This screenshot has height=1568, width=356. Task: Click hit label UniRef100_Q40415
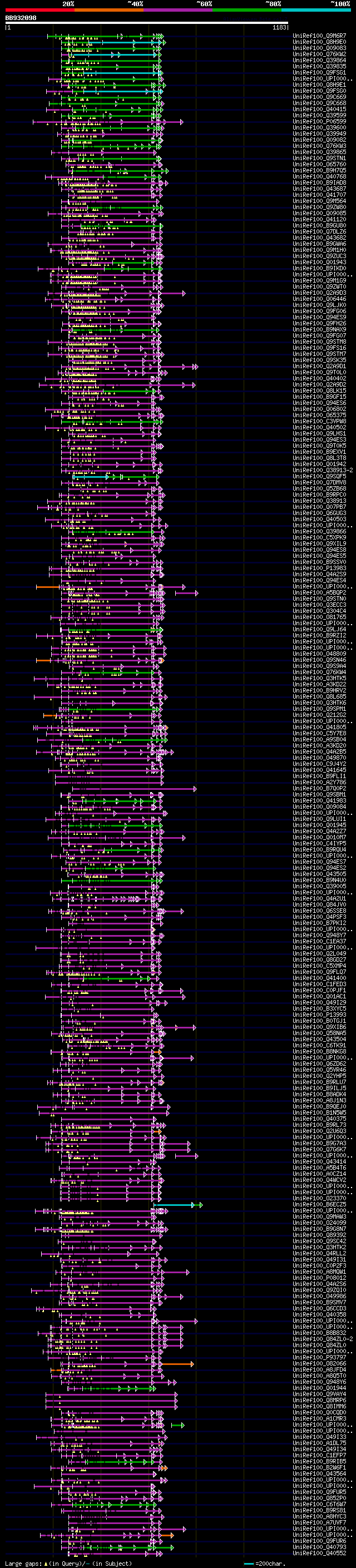tap(319, 110)
